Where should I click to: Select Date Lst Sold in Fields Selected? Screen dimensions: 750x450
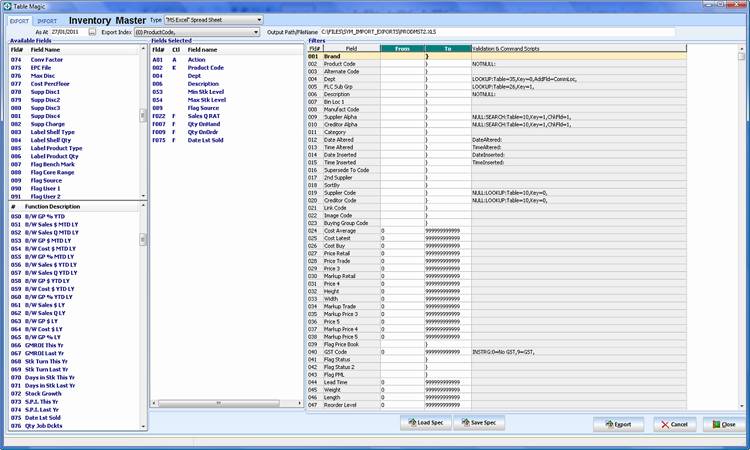(x=205, y=141)
